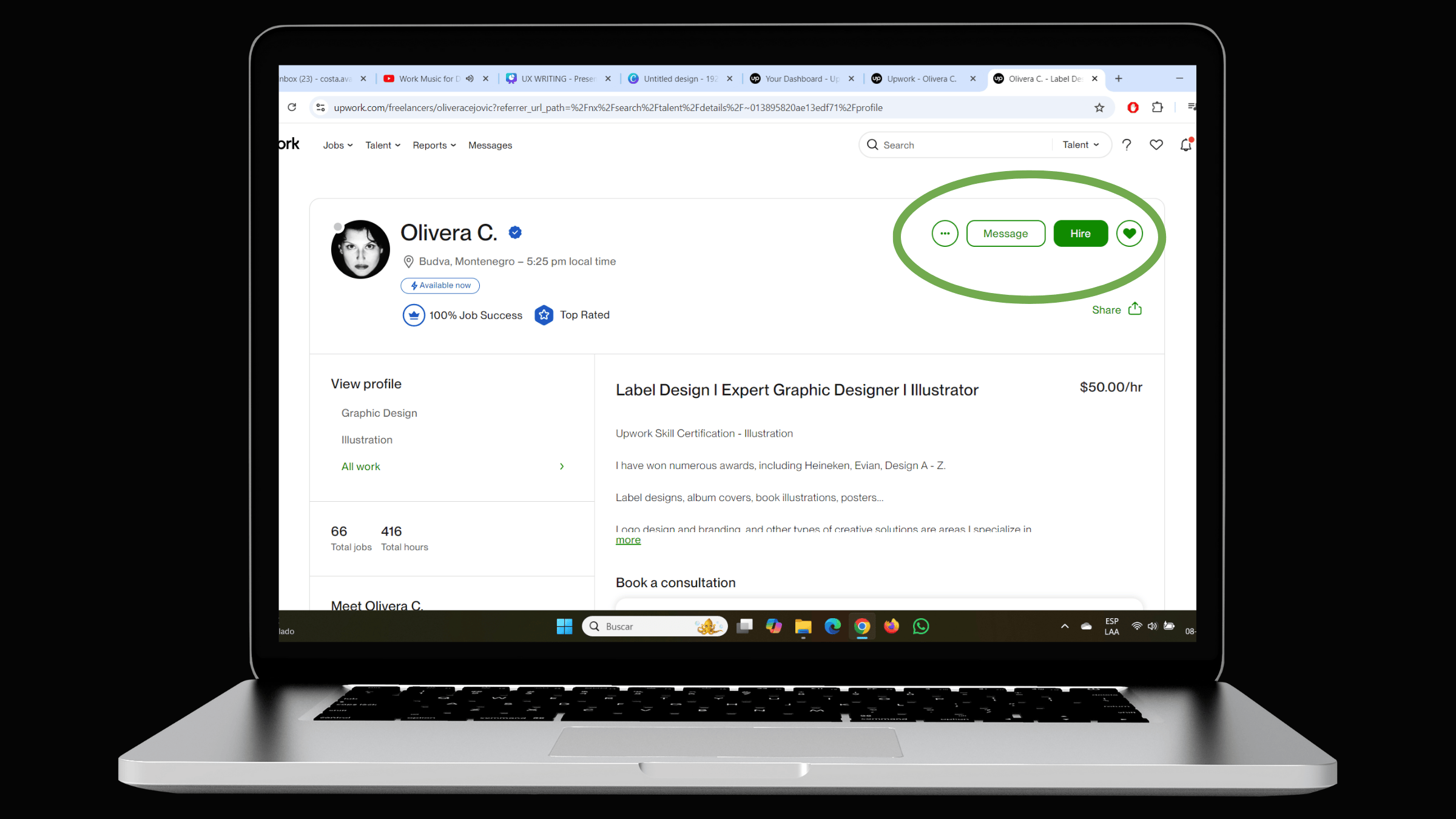Screen dimensions: 1456x819
Task: Bookmark page with the star icon
Action: (x=1099, y=108)
